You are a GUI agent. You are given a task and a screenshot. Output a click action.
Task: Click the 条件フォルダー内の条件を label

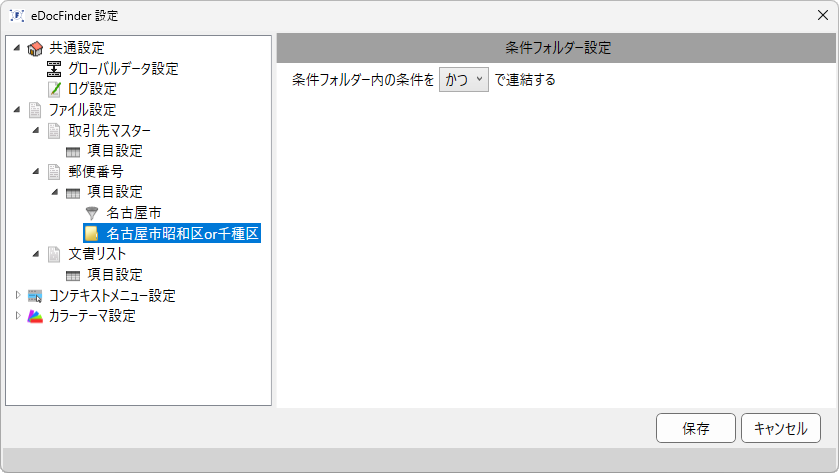point(363,80)
